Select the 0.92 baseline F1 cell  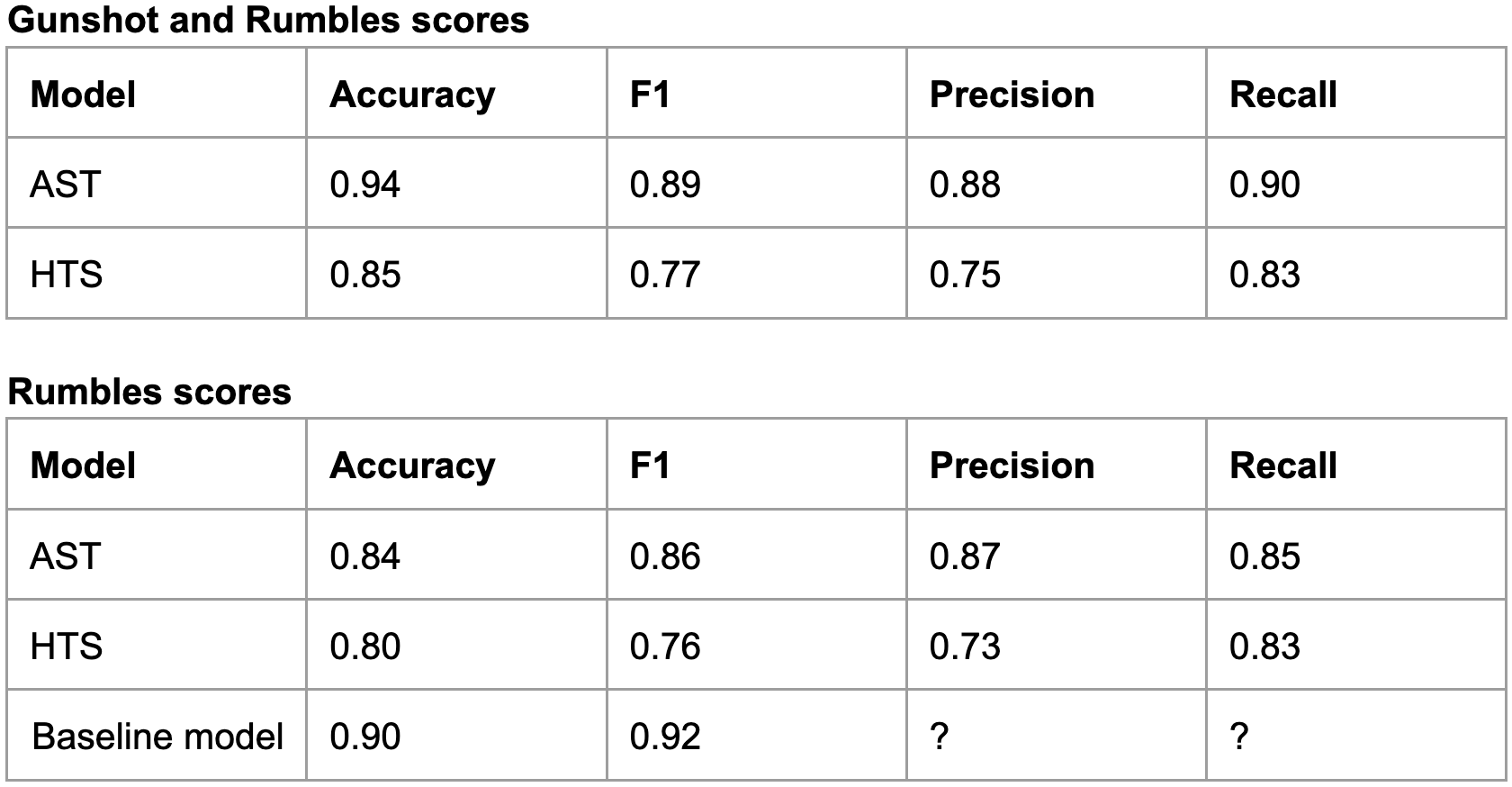click(x=665, y=737)
